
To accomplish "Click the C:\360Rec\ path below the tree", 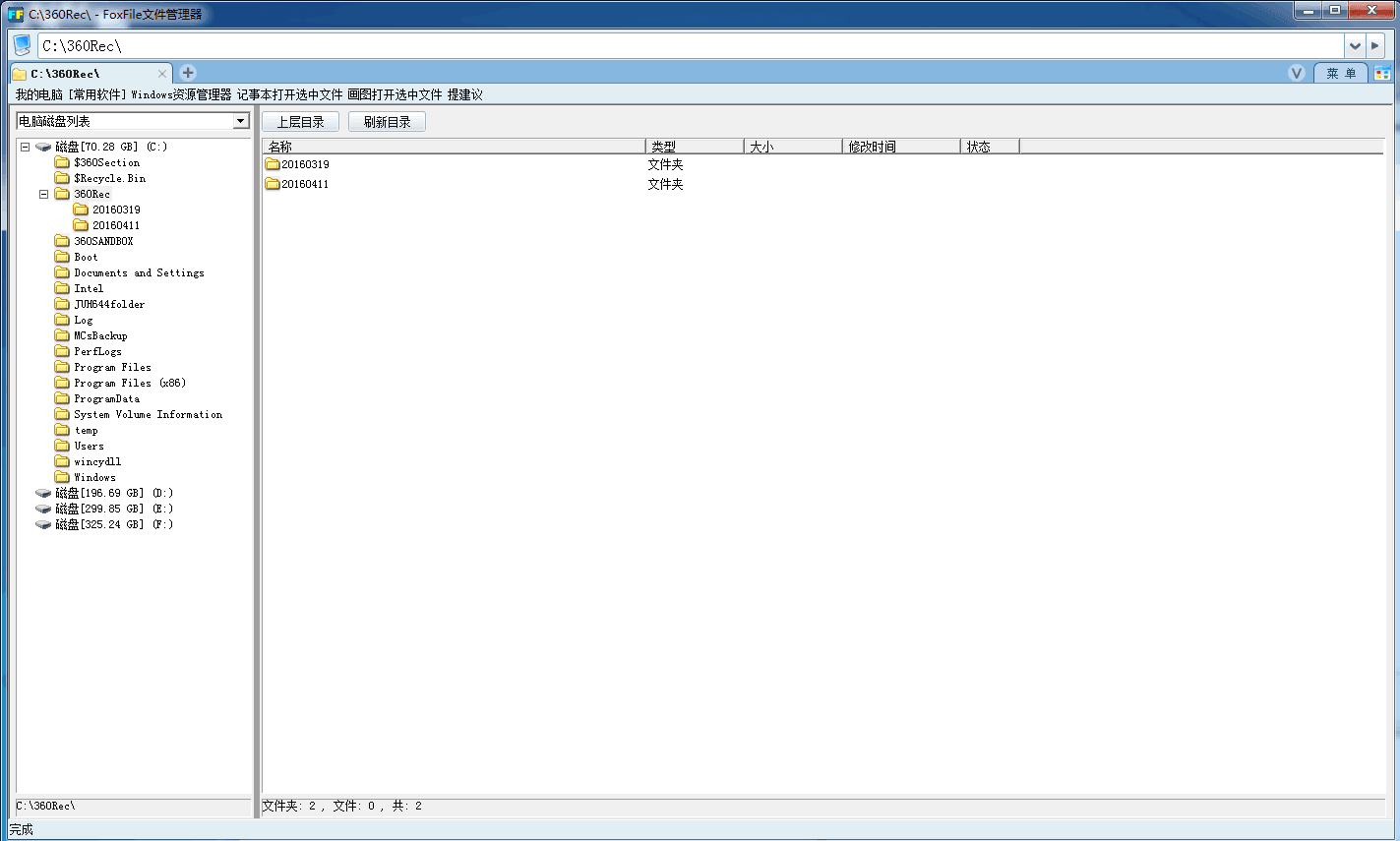I will click(x=45, y=806).
